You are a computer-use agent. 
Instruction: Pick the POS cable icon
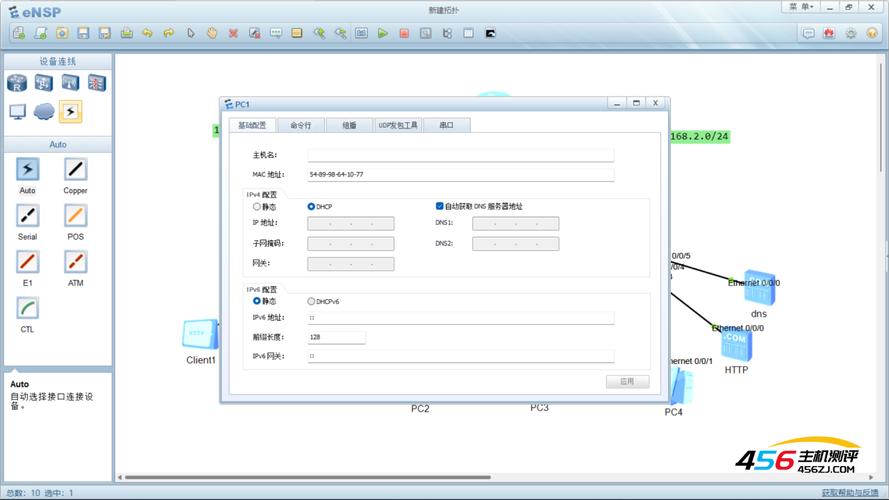[x=76, y=216]
